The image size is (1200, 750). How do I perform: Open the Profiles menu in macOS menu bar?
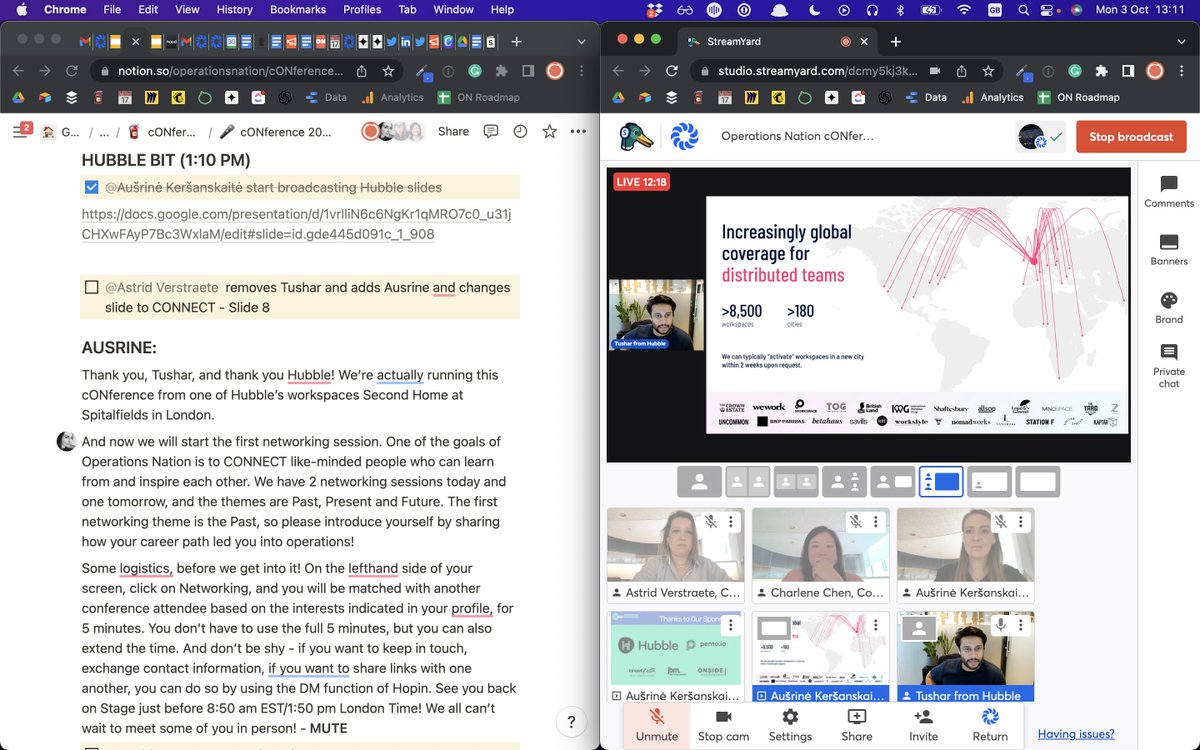(x=362, y=9)
